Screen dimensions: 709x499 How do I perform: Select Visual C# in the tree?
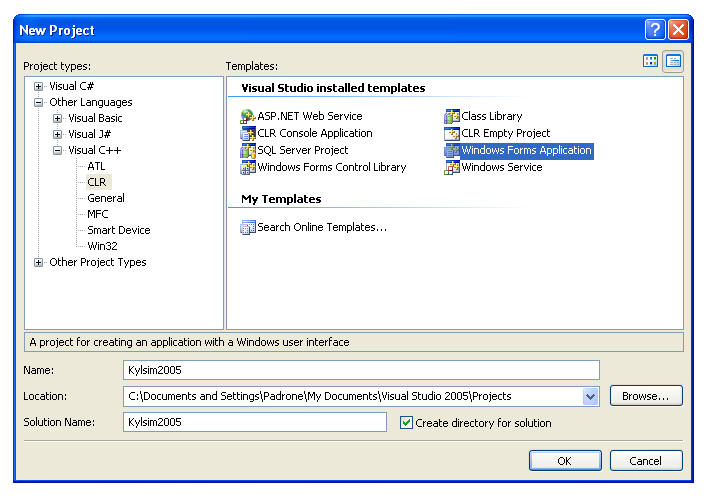(x=71, y=86)
